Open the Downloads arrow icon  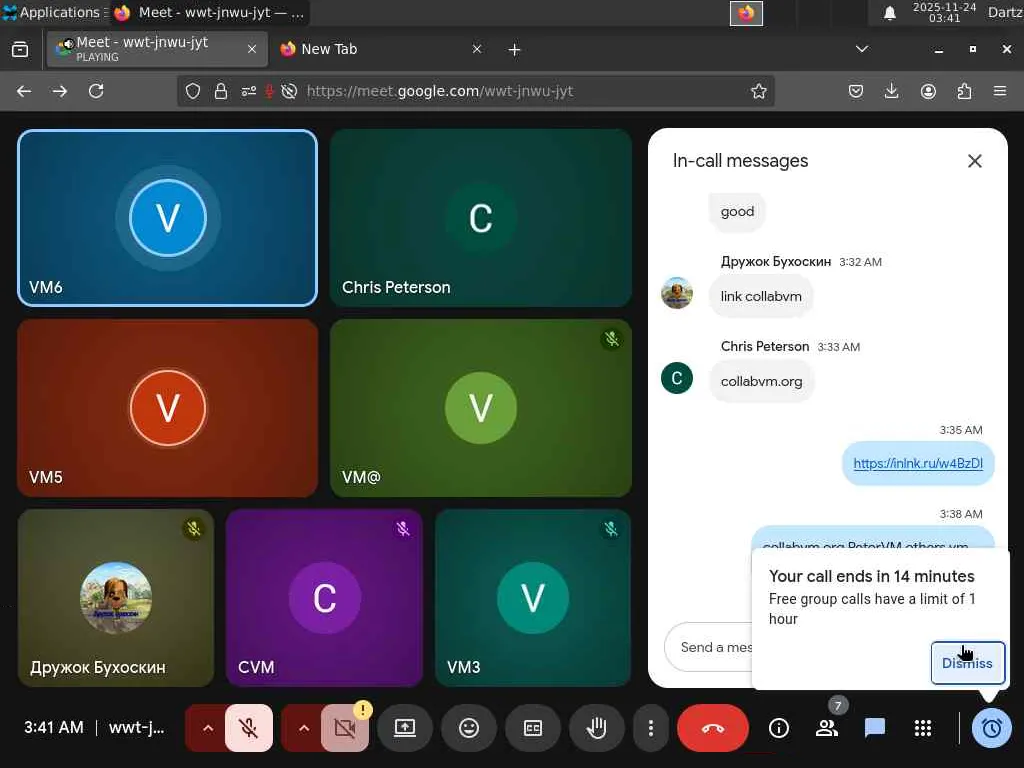(891, 91)
